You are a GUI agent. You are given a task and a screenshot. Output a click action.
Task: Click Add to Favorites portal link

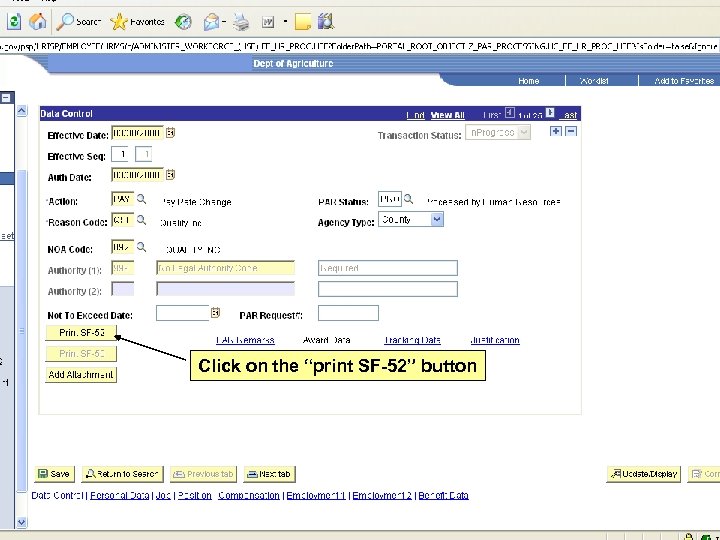click(684, 81)
